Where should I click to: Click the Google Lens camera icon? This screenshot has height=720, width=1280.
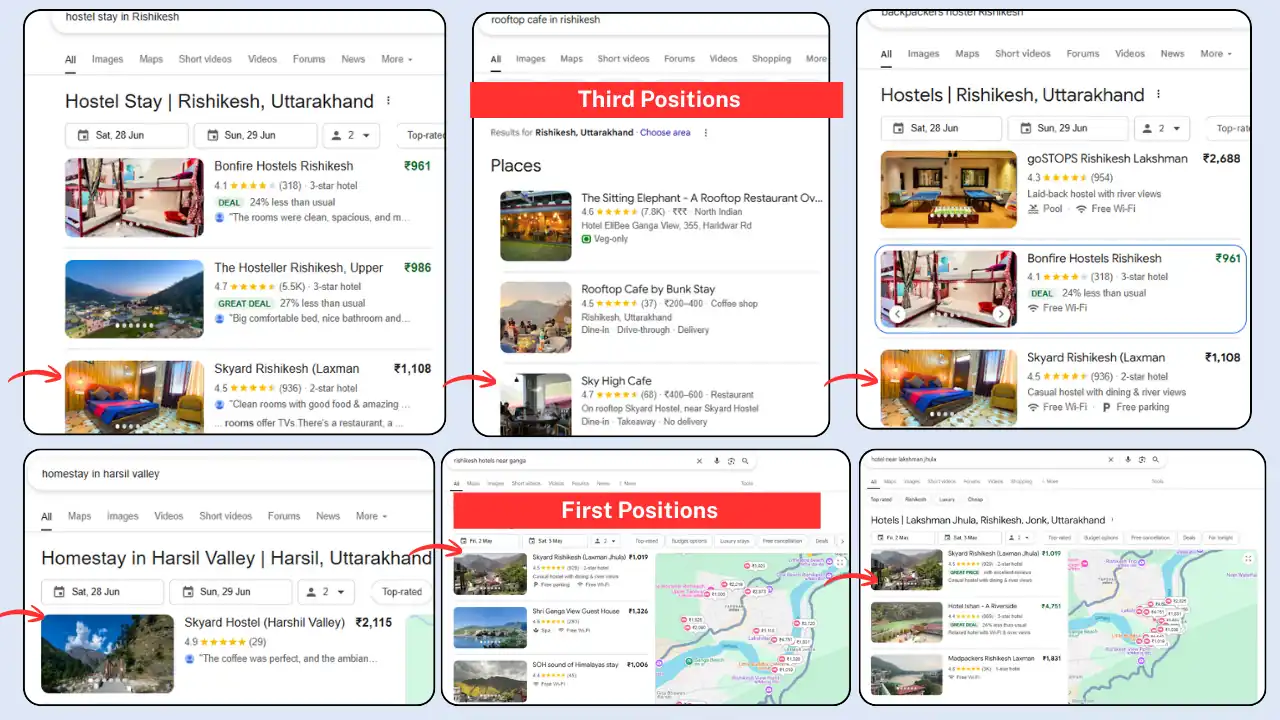pos(1142,460)
